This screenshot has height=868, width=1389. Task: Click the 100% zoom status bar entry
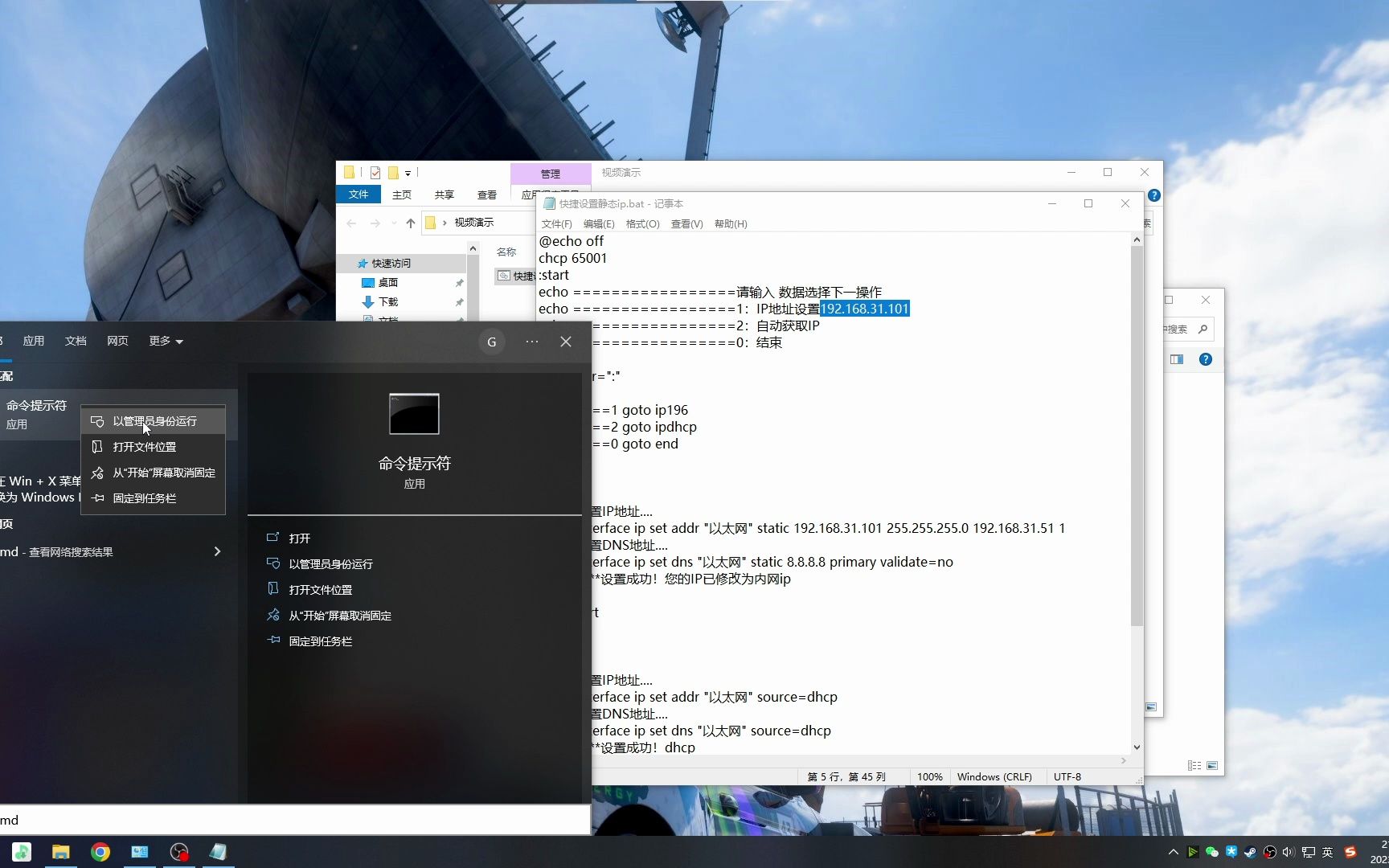pyautogui.click(x=930, y=776)
